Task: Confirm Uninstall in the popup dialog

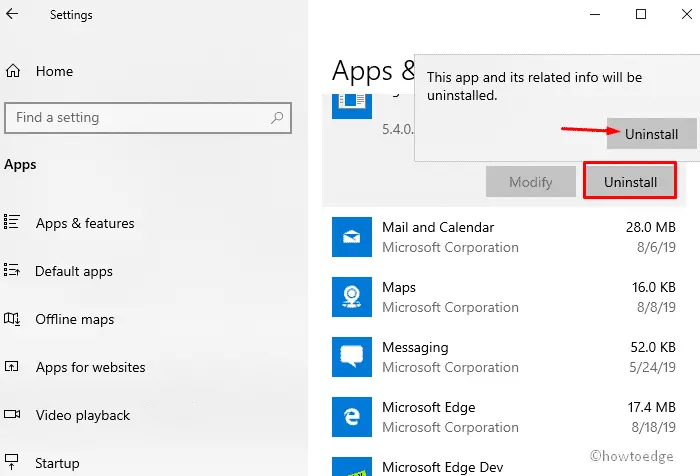Action: coord(651,134)
